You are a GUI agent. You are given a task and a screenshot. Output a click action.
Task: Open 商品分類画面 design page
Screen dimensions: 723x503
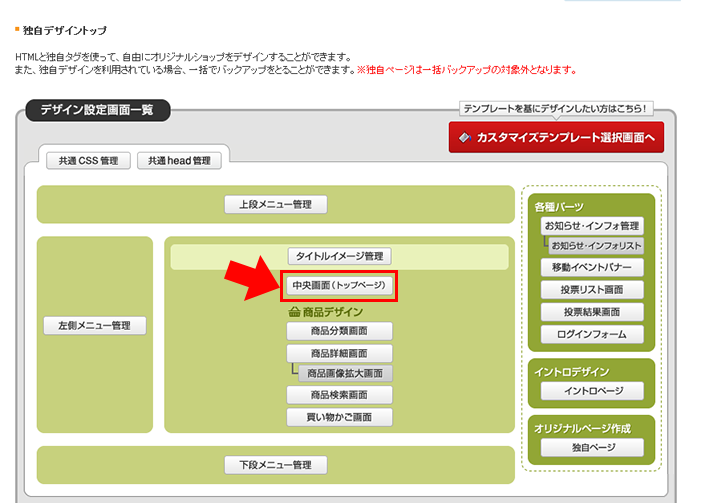[338, 332]
